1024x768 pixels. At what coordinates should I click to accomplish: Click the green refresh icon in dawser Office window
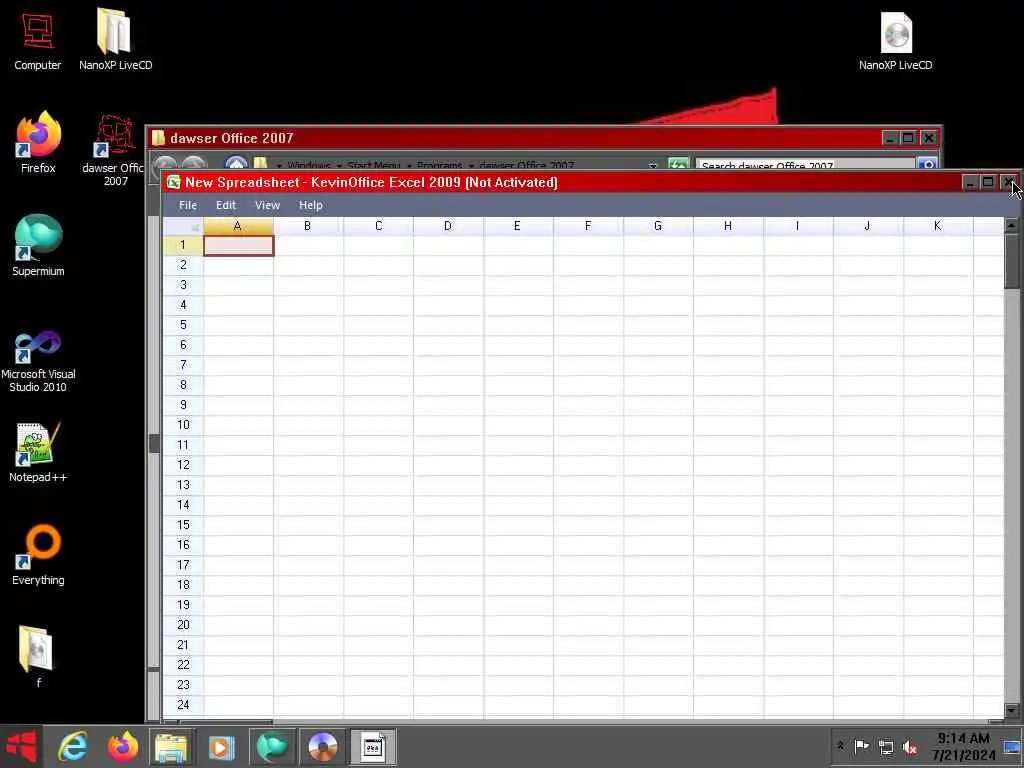click(679, 164)
